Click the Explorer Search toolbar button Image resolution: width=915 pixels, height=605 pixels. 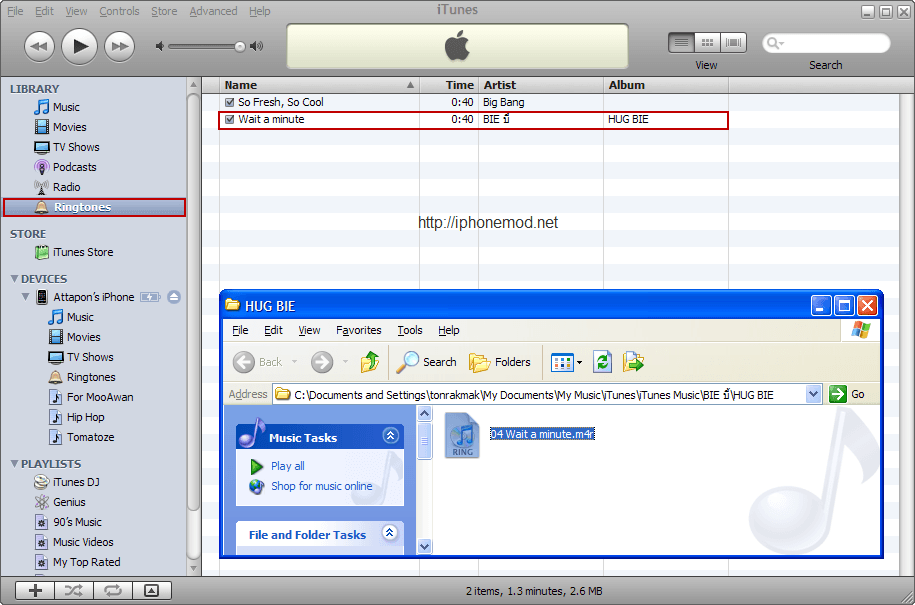pos(426,362)
